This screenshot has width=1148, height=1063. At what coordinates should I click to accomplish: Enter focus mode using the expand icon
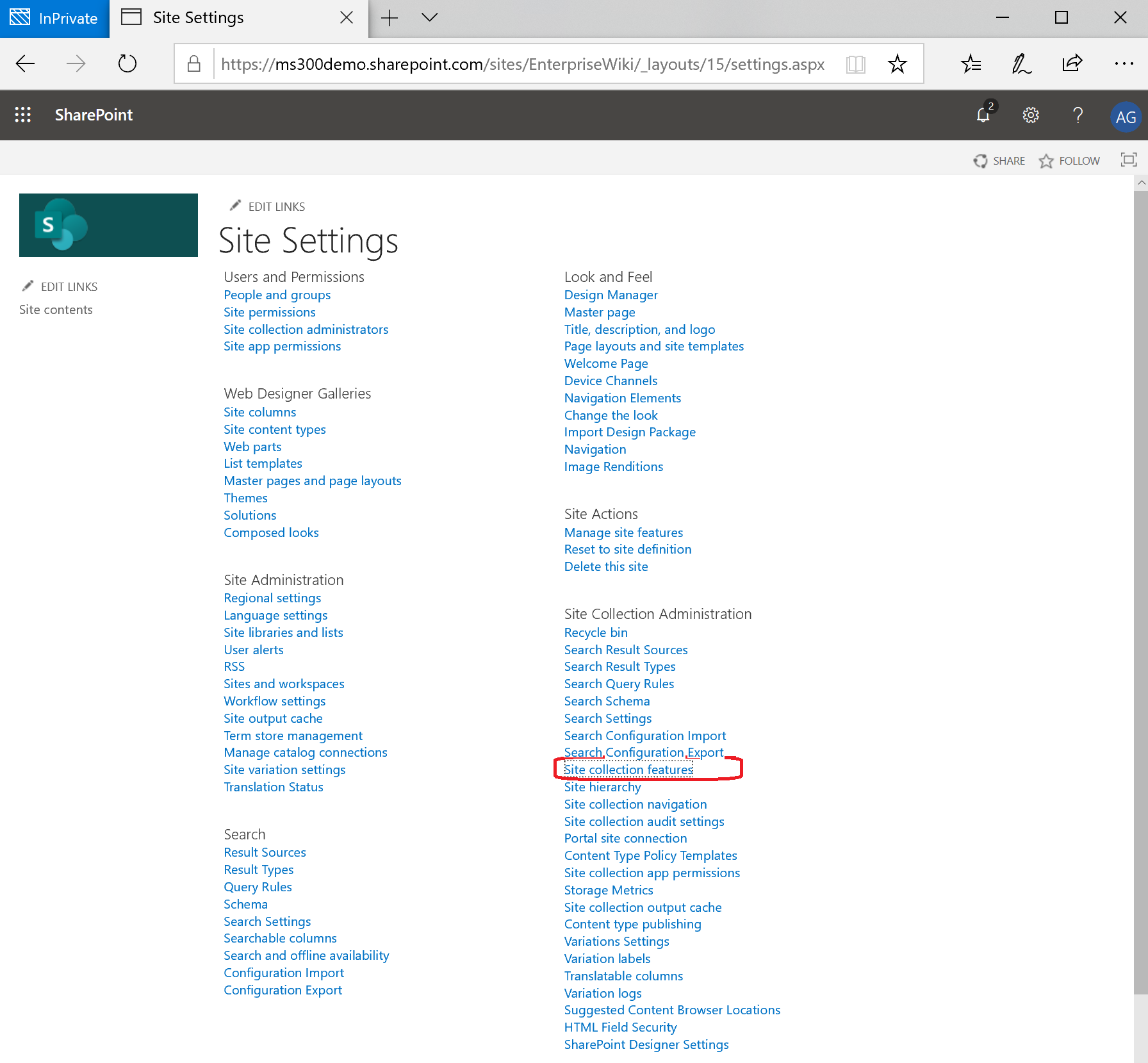click(x=1129, y=160)
